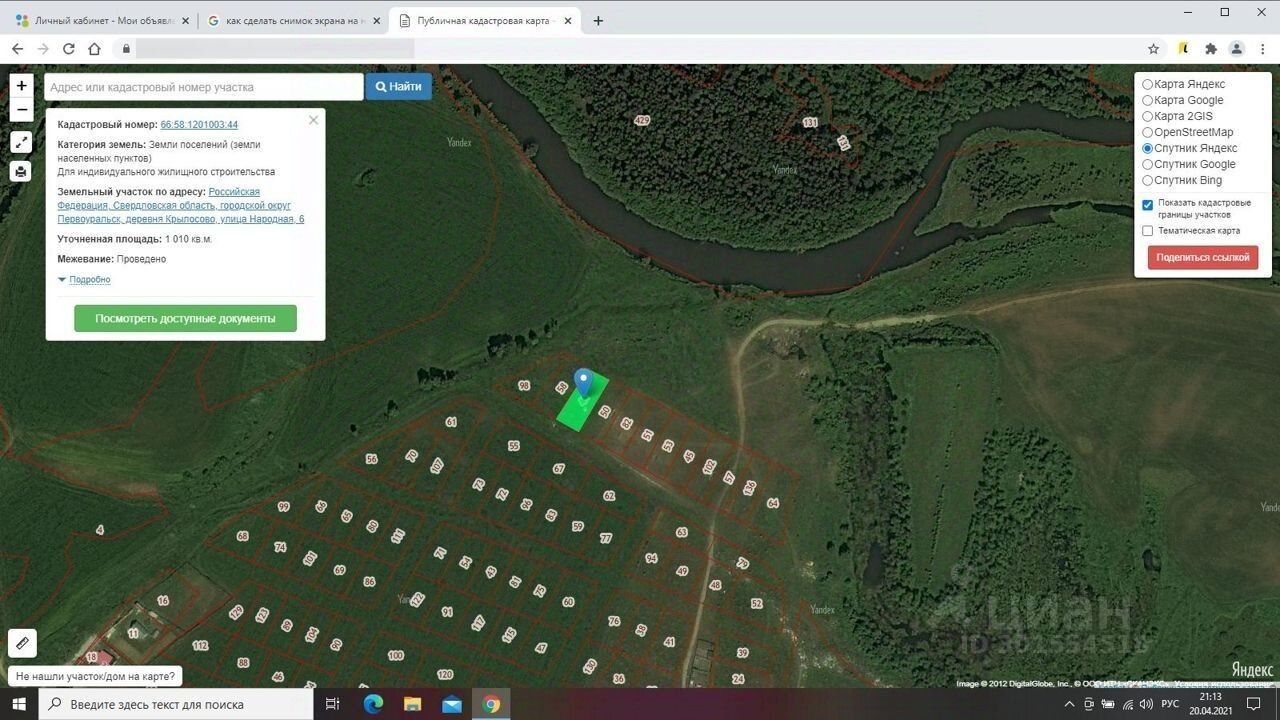Open Task View in taskbar
This screenshot has width=1280, height=720.
pyautogui.click(x=333, y=704)
